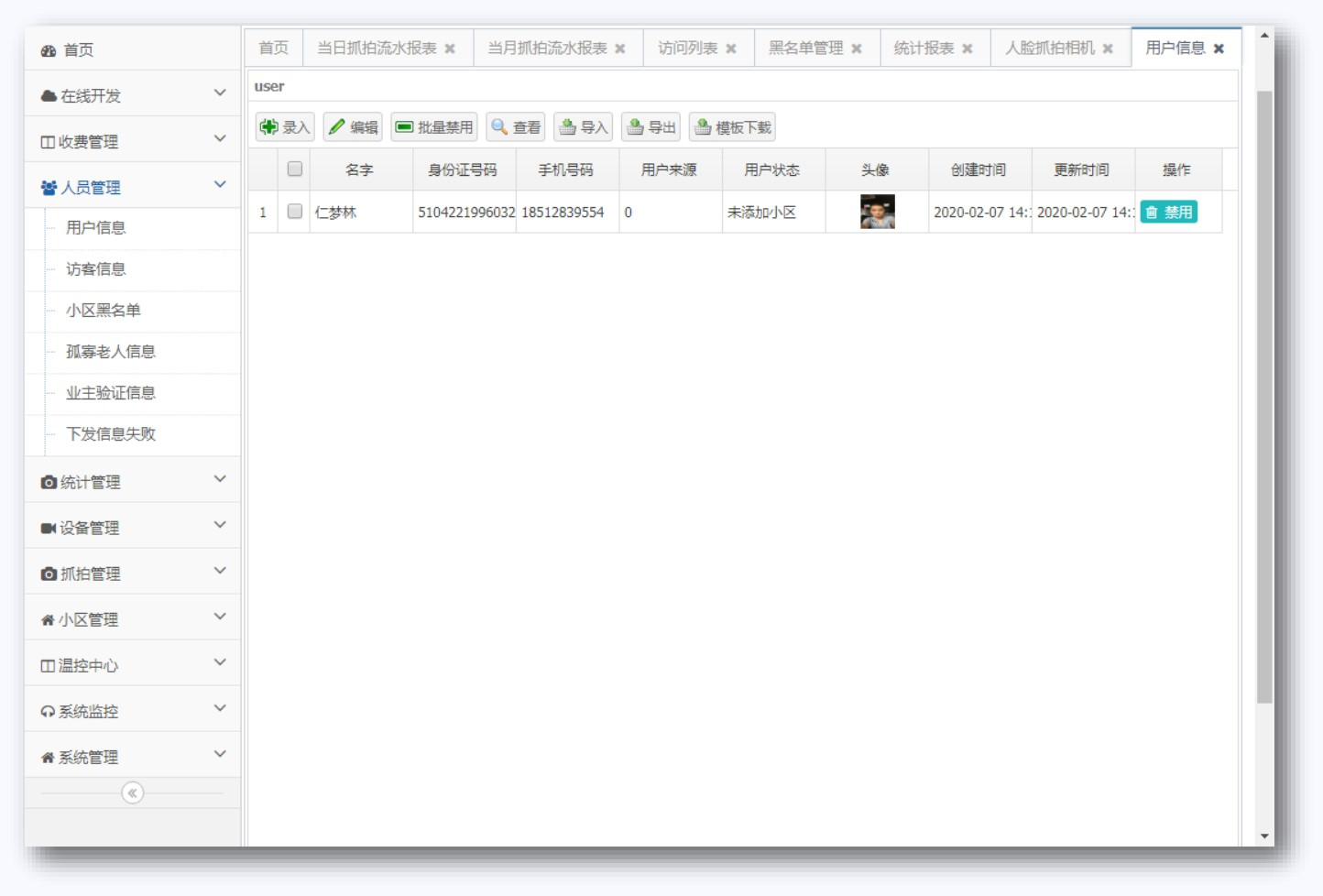The image size is (1323, 896).
Task: Close the 人脸抓拍相机 tab
Action: 1108,49
